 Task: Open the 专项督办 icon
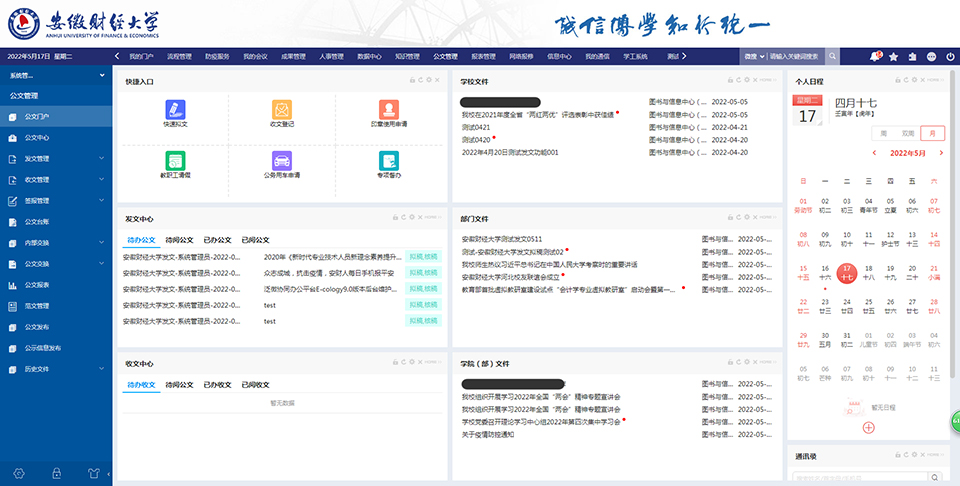pos(389,161)
